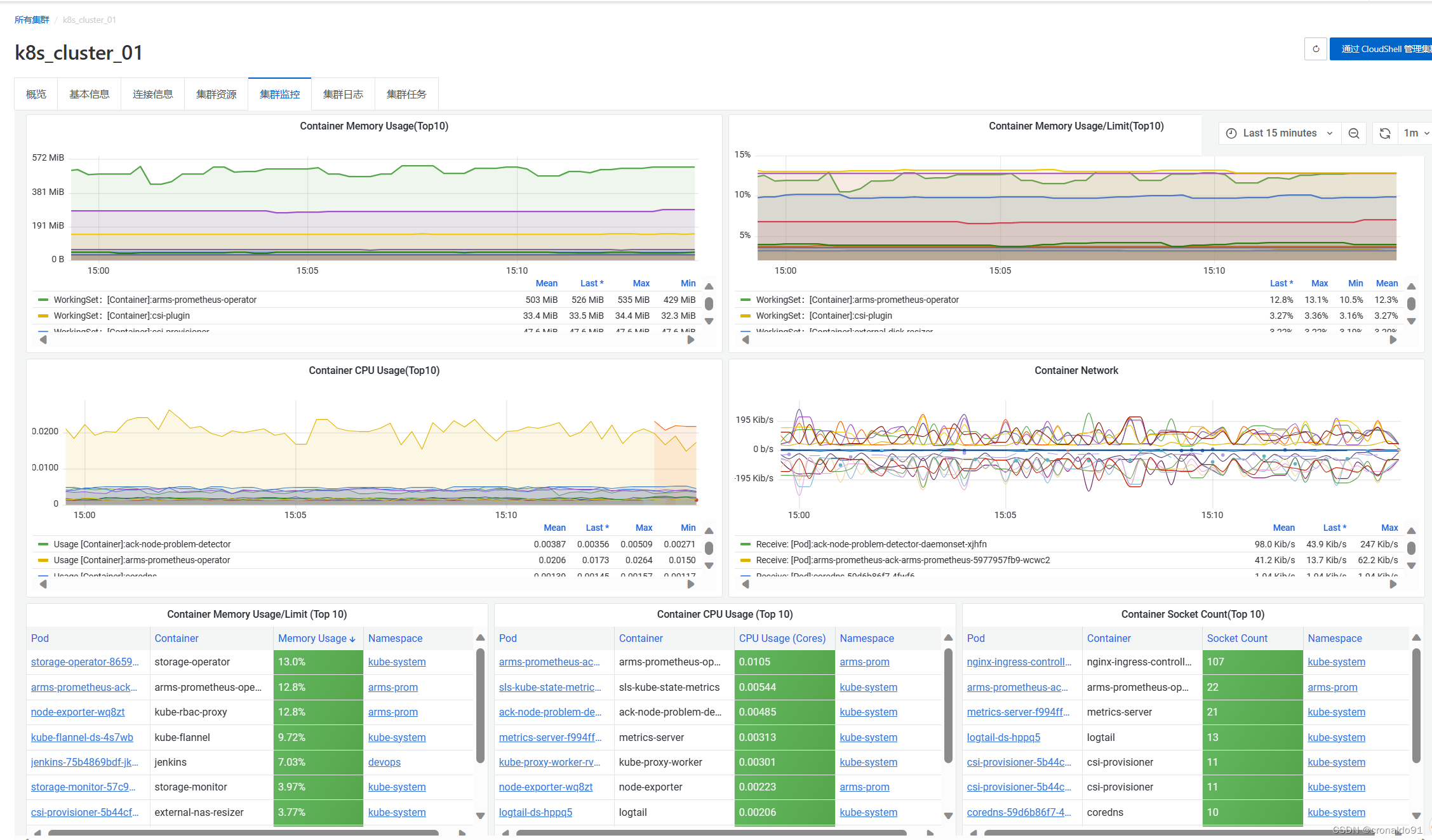Toggle arms-prometheus-operator series in CPU Usage legend
This screenshot has width=1432, height=840.
point(142,560)
